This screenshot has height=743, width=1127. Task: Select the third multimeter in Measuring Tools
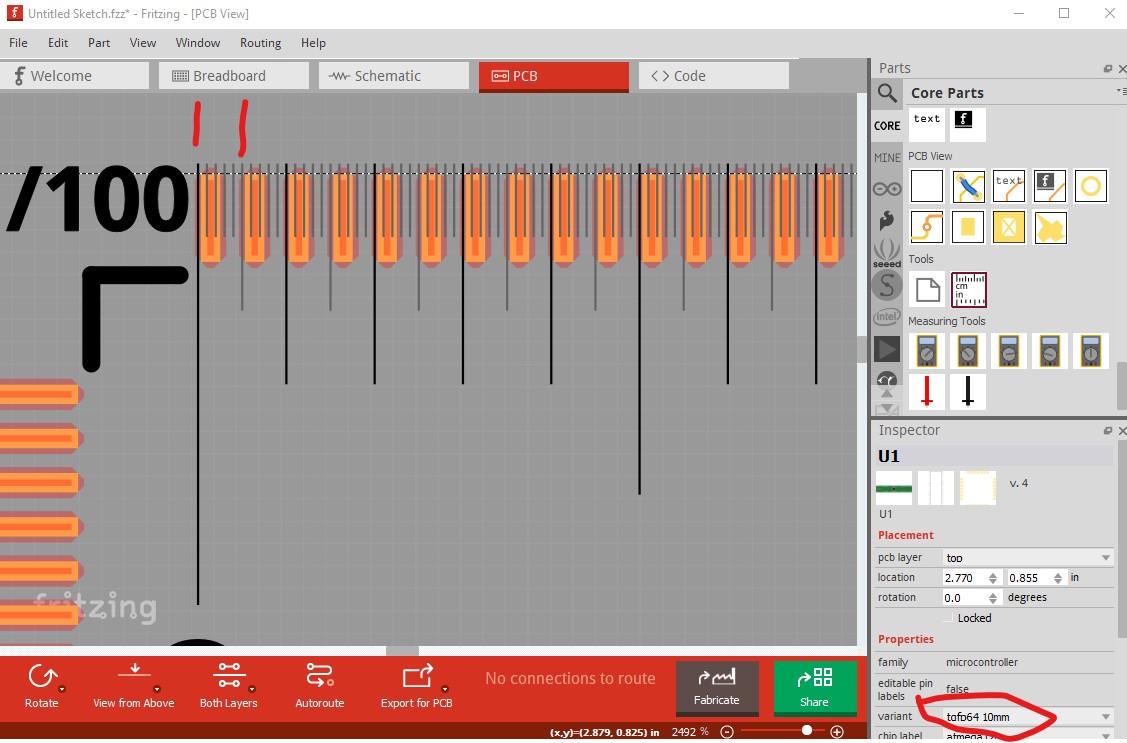click(x=1008, y=351)
